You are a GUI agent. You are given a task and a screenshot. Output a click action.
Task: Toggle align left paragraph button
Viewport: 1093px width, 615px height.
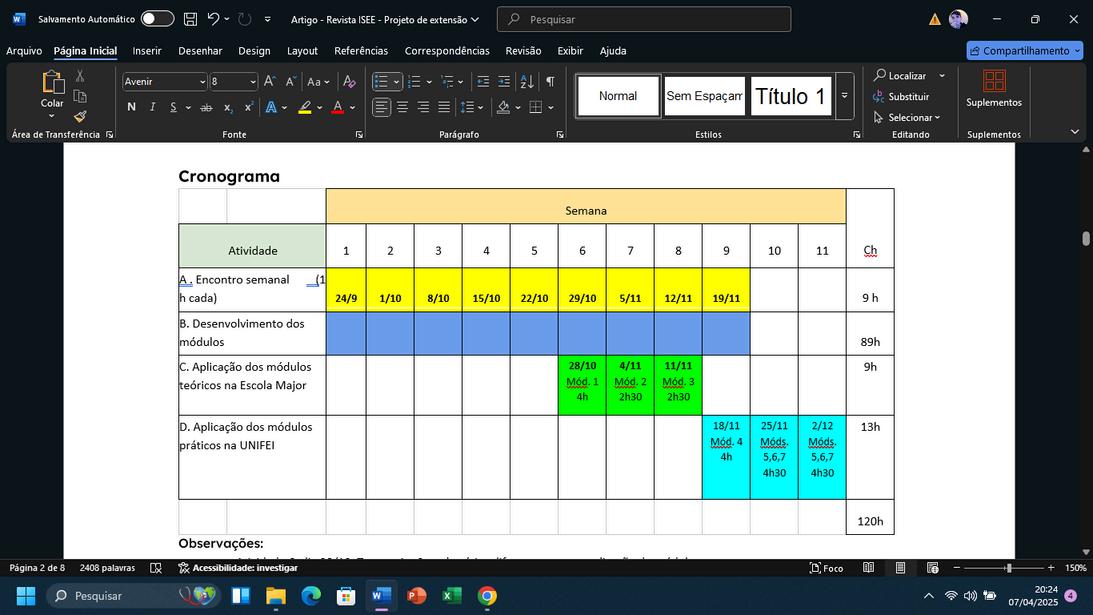point(381,107)
